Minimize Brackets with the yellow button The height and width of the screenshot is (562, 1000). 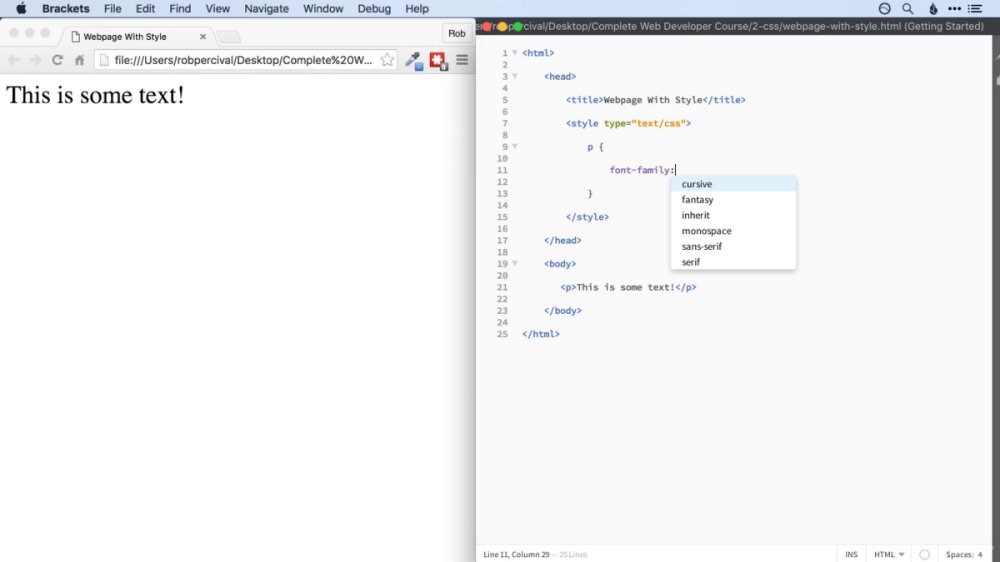point(503,27)
